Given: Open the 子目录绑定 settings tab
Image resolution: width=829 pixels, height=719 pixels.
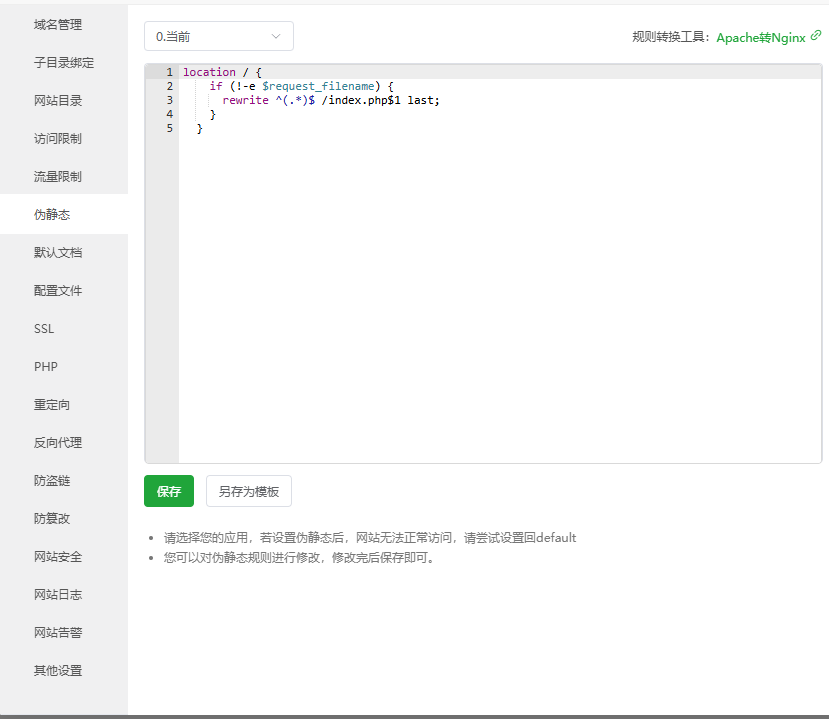Looking at the screenshot, I should (x=51, y=62).
